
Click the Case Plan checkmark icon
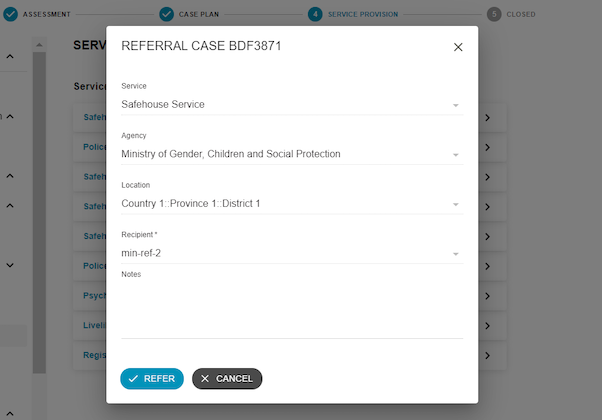click(x=166, y=14)
